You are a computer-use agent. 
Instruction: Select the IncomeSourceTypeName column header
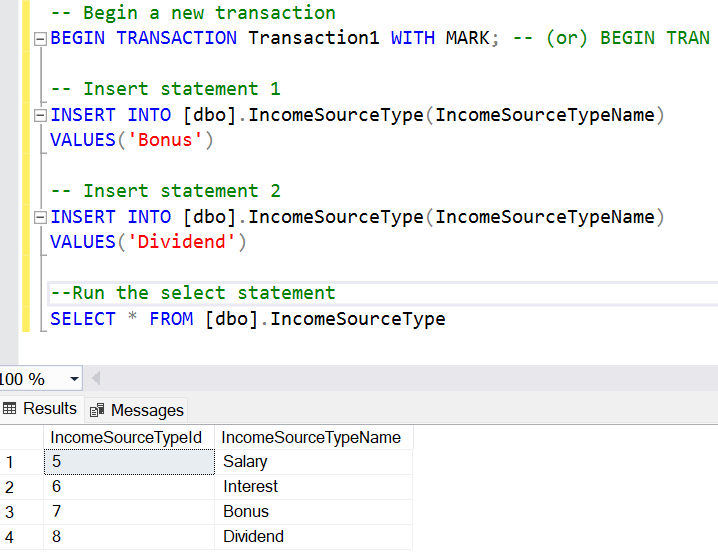point(311,437)
